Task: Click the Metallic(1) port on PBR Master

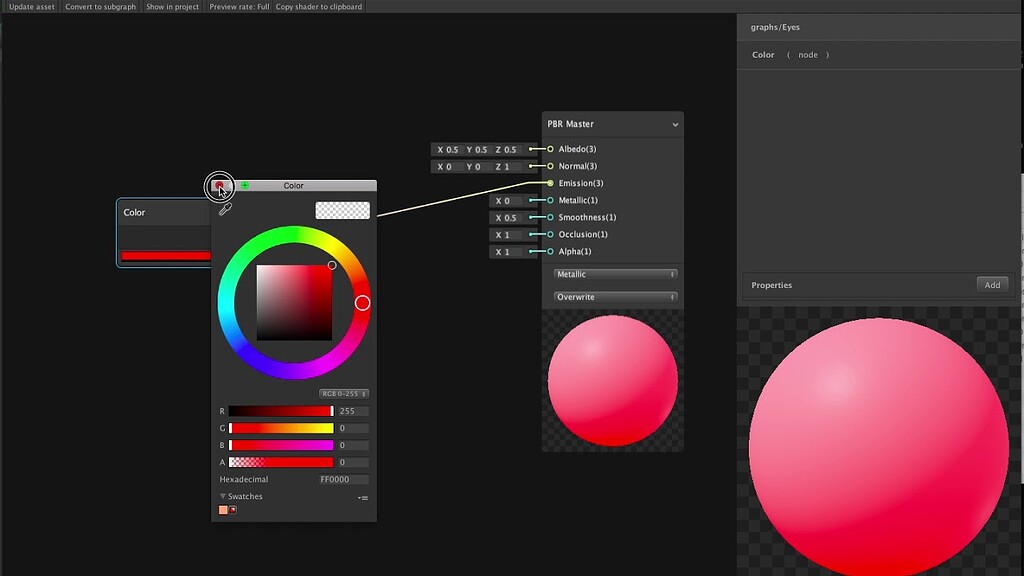Action: point(551,200)
